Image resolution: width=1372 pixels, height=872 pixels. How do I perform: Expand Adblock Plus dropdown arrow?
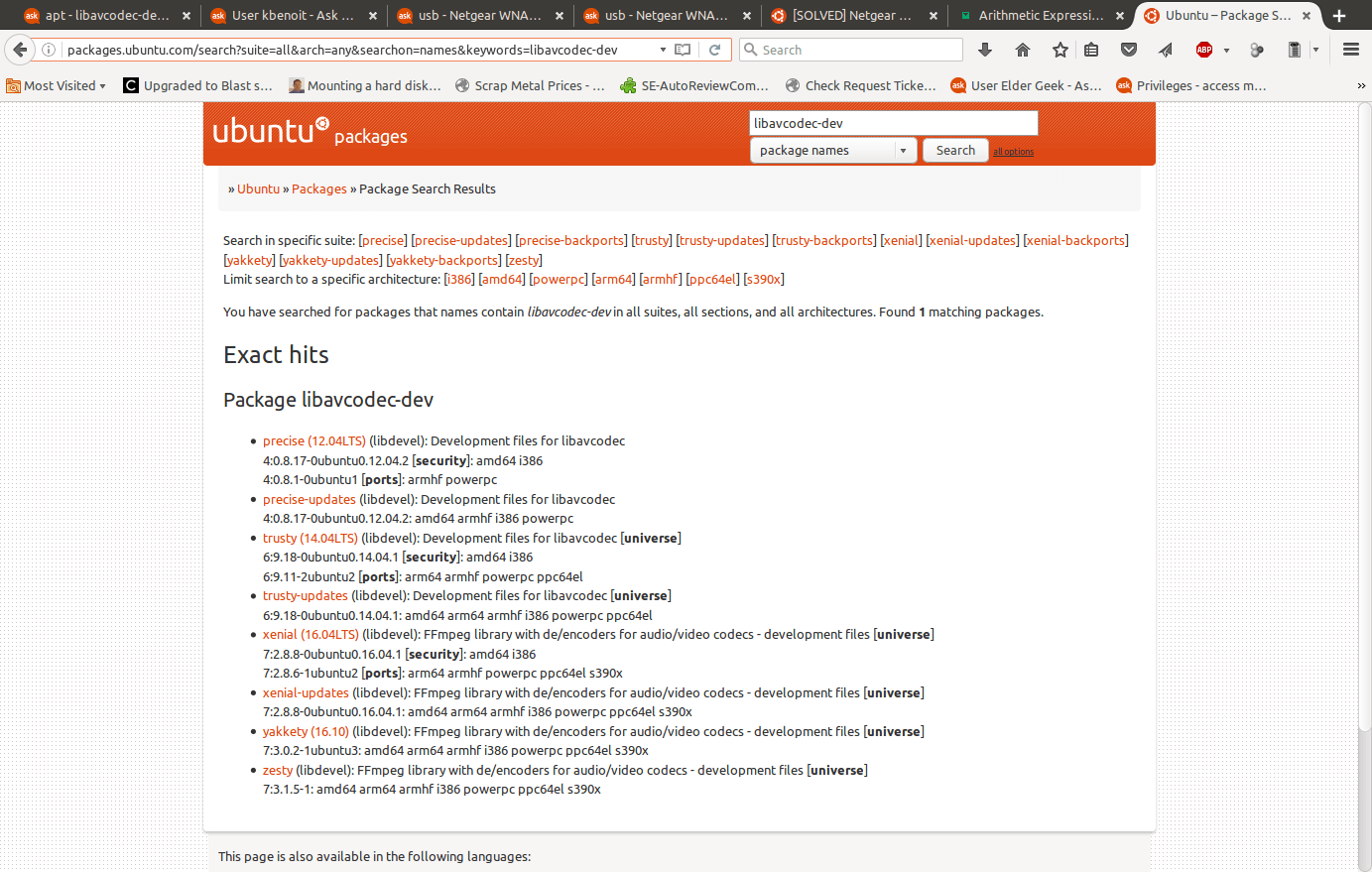tap(1226, 50)
